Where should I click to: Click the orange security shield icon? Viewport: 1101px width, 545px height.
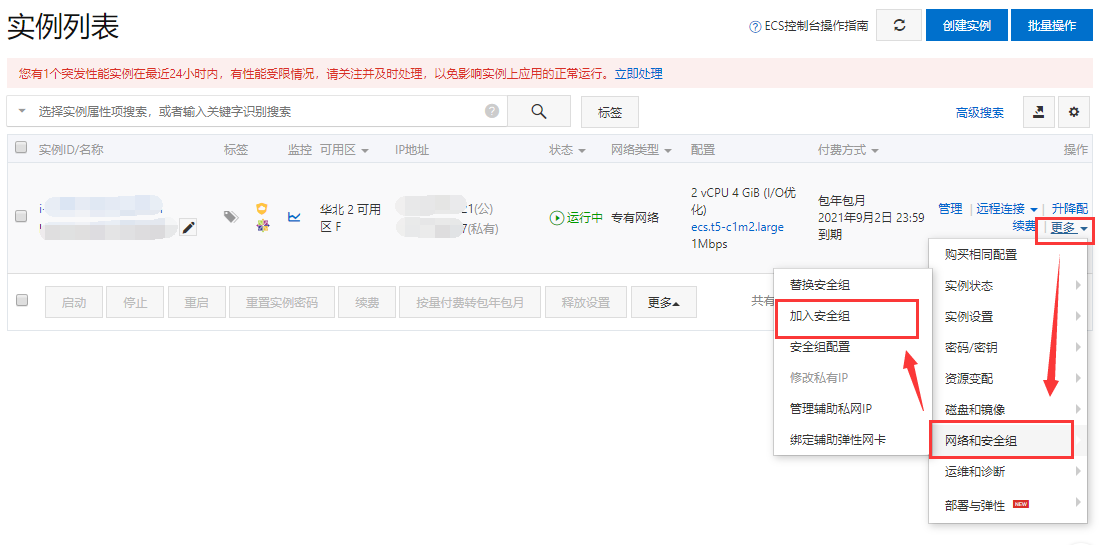click(262, 209)
